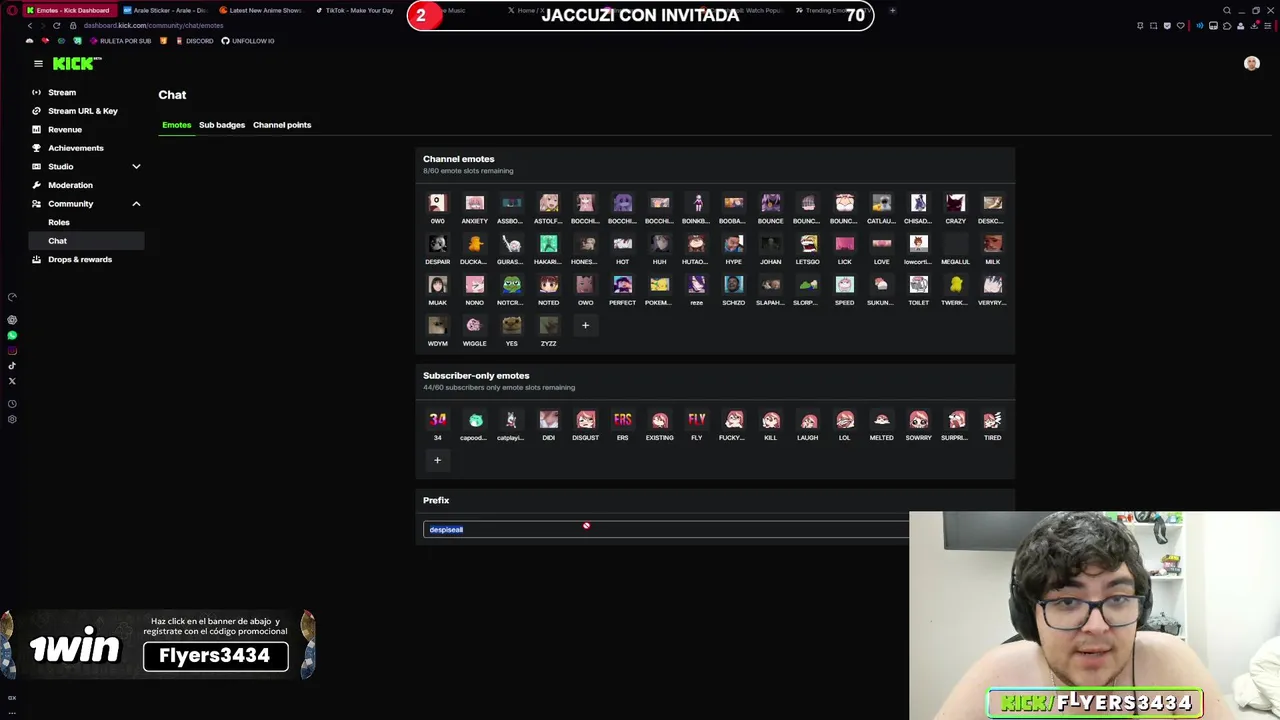
Task: Select the PERFECT channel emote
Action: [622, 291]
